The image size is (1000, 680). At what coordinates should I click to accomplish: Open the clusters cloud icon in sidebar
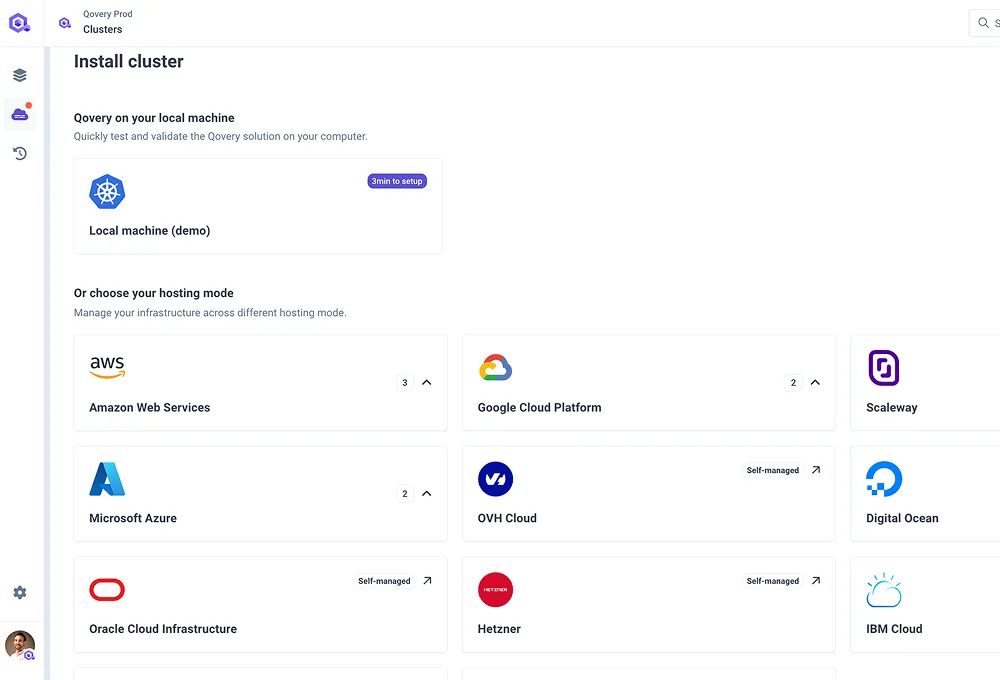click(x=20, y=115)
